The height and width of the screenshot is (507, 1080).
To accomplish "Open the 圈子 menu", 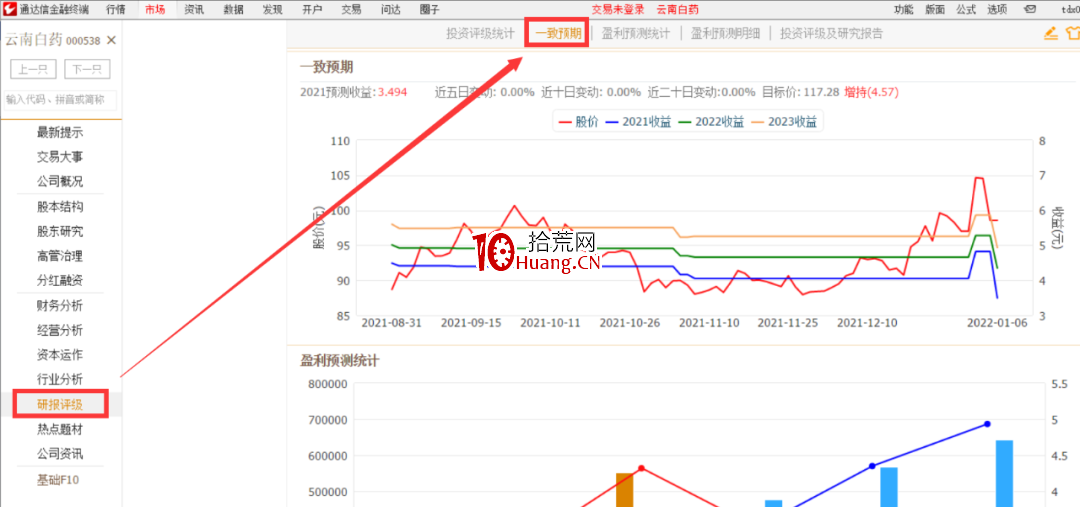I will click(x=430, y=10).
